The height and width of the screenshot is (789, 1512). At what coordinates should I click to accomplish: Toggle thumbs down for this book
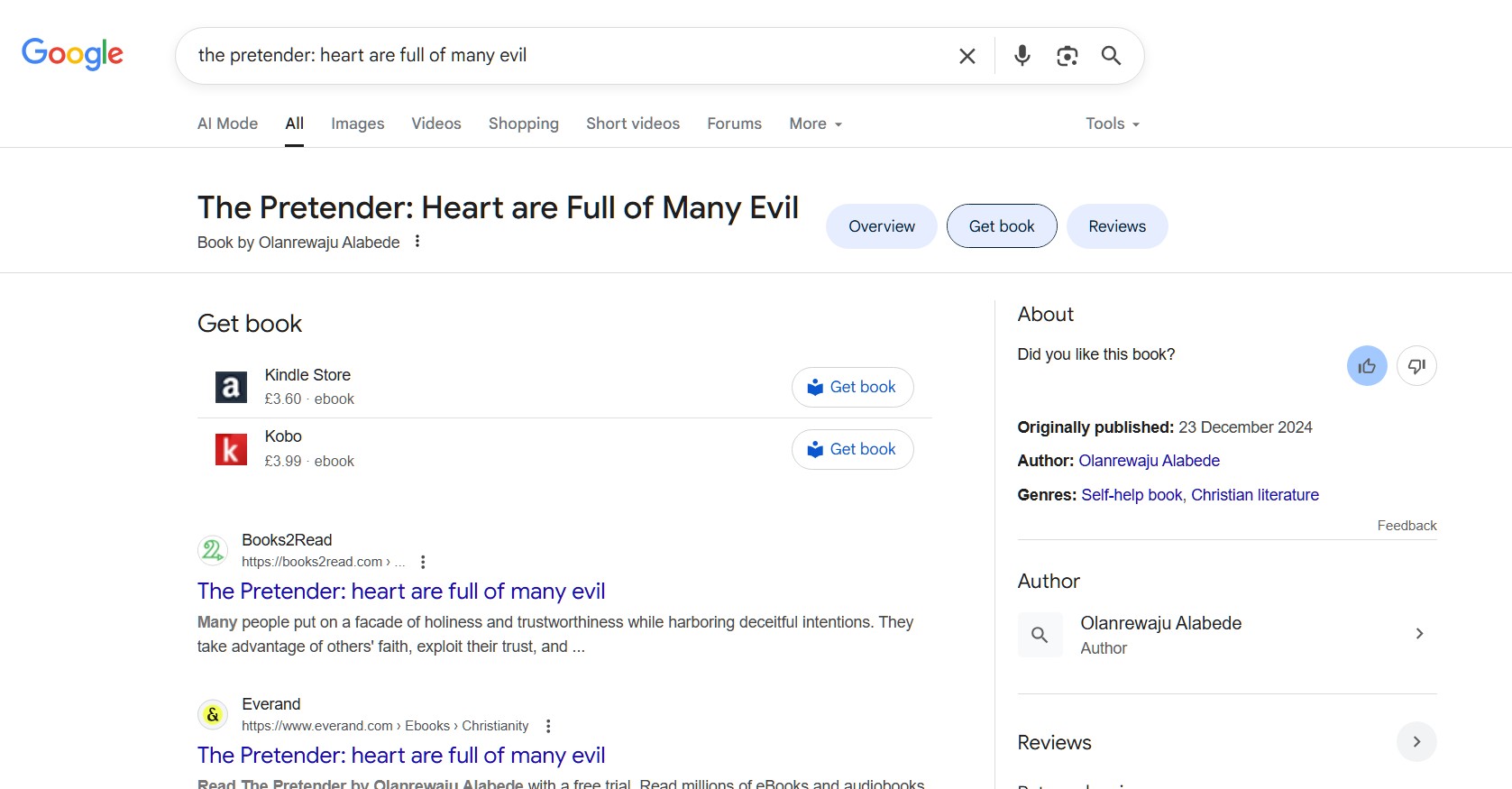(1416, 366)
